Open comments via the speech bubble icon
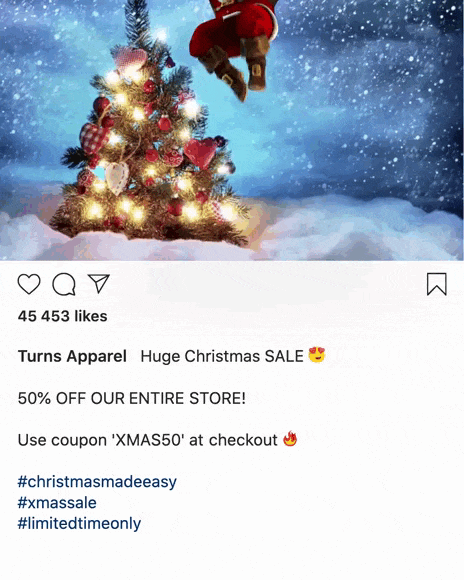Viewport: 464px width, 580px height. (x=64, y=284)
